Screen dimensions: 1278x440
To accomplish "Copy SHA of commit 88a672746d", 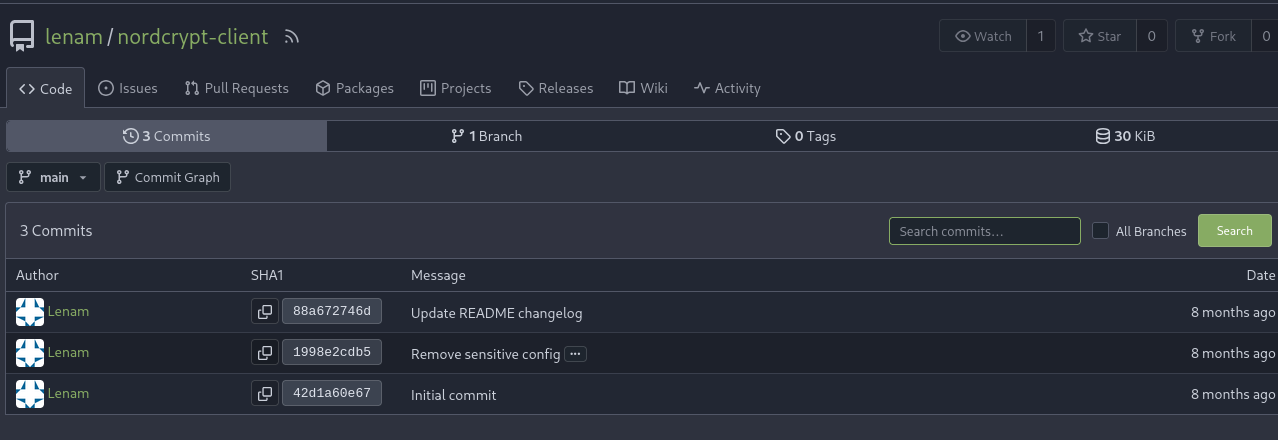I will [265, 312].
